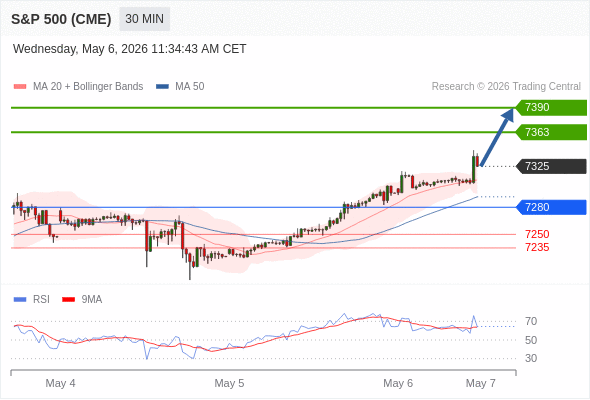Screen dimensions: 590x400
Task: Click the S&P 500 (CME) title
Action: tap(61, 19)
